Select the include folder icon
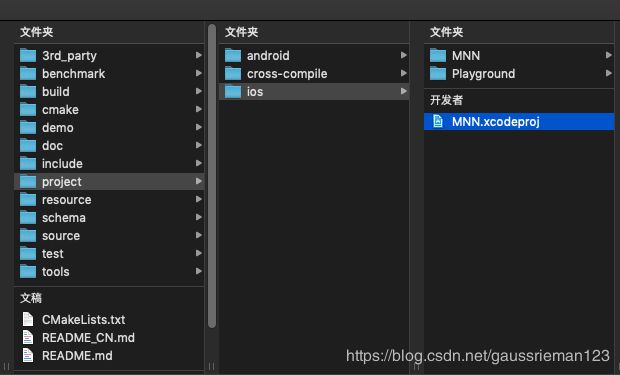This screenshot has height=375, width=620. tap(28, 163)
